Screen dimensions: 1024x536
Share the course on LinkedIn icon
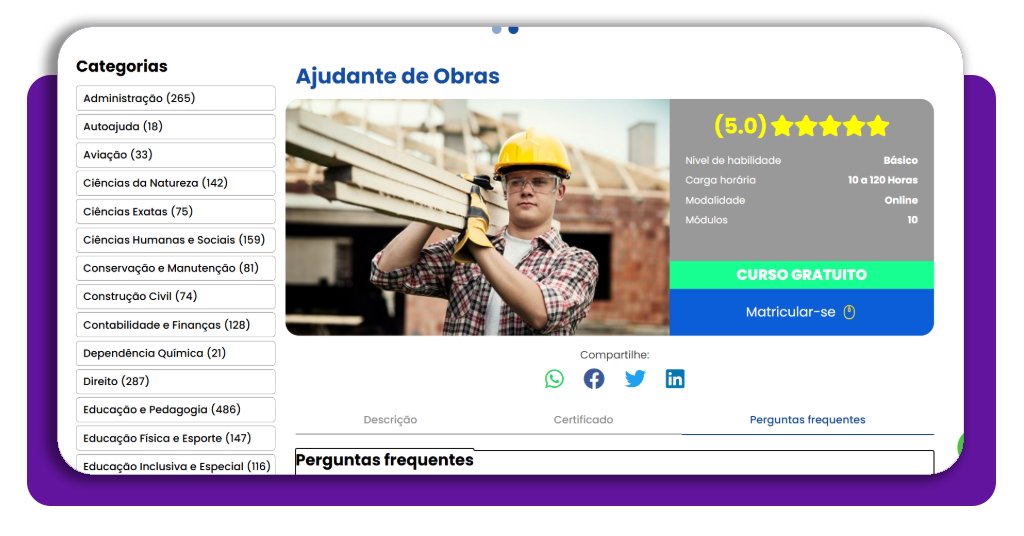[x=675, y=379]
